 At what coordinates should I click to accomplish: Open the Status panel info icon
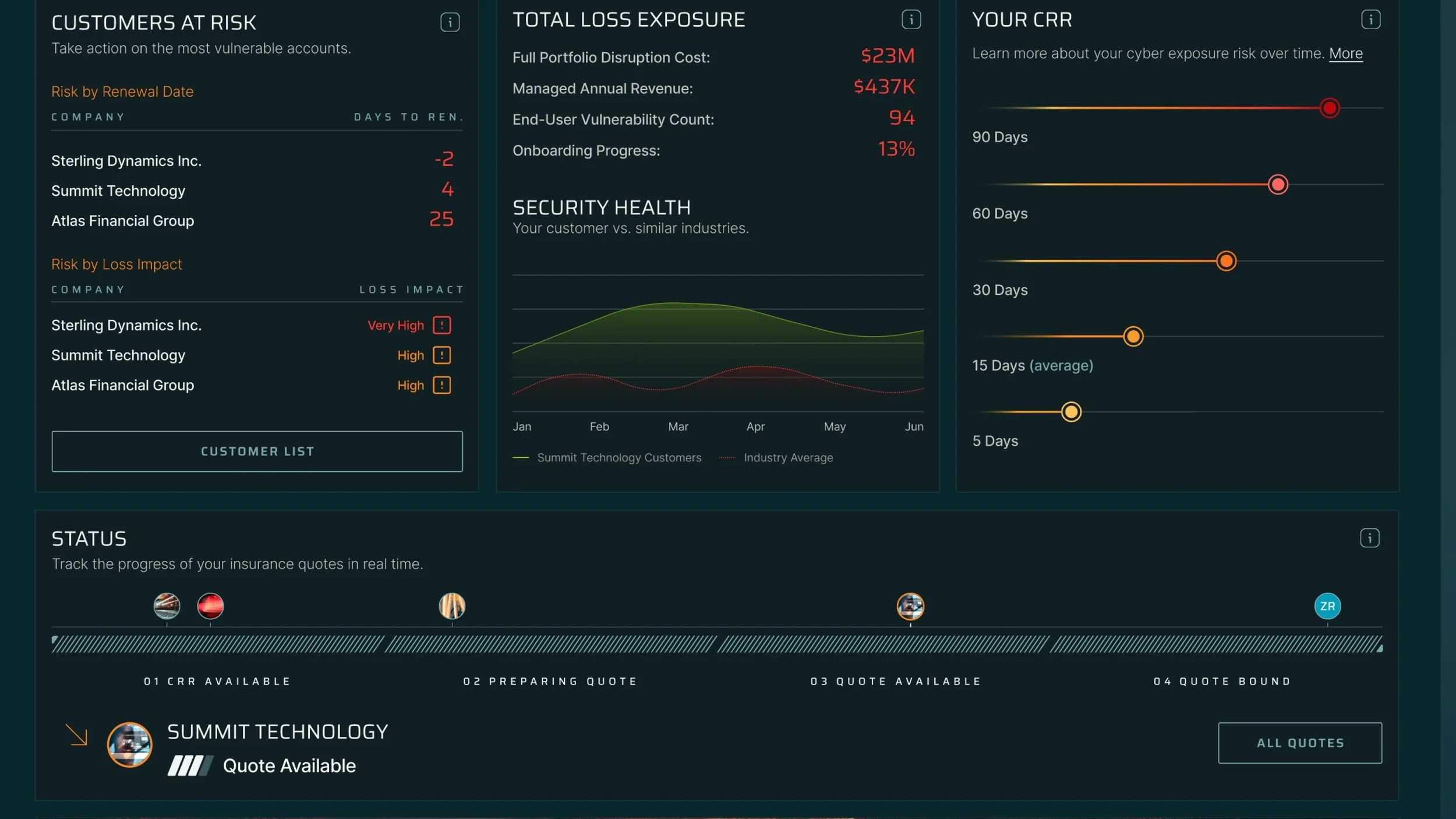coord(1369,538)
